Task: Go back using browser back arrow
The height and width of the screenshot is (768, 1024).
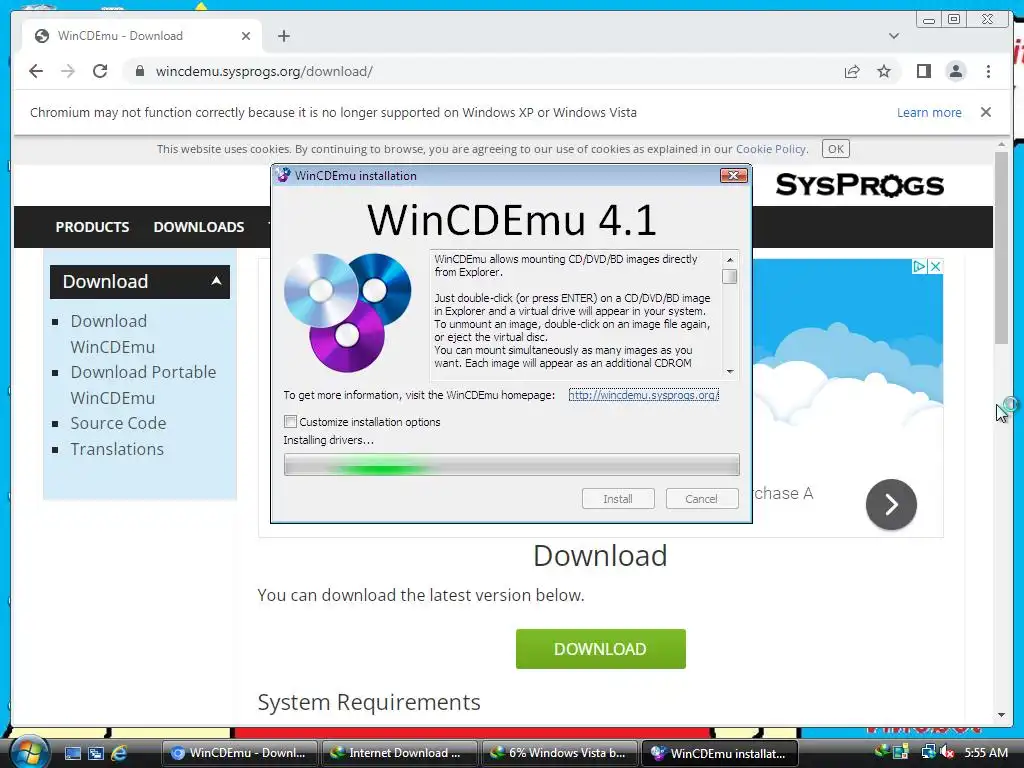Action: point(36,71)
